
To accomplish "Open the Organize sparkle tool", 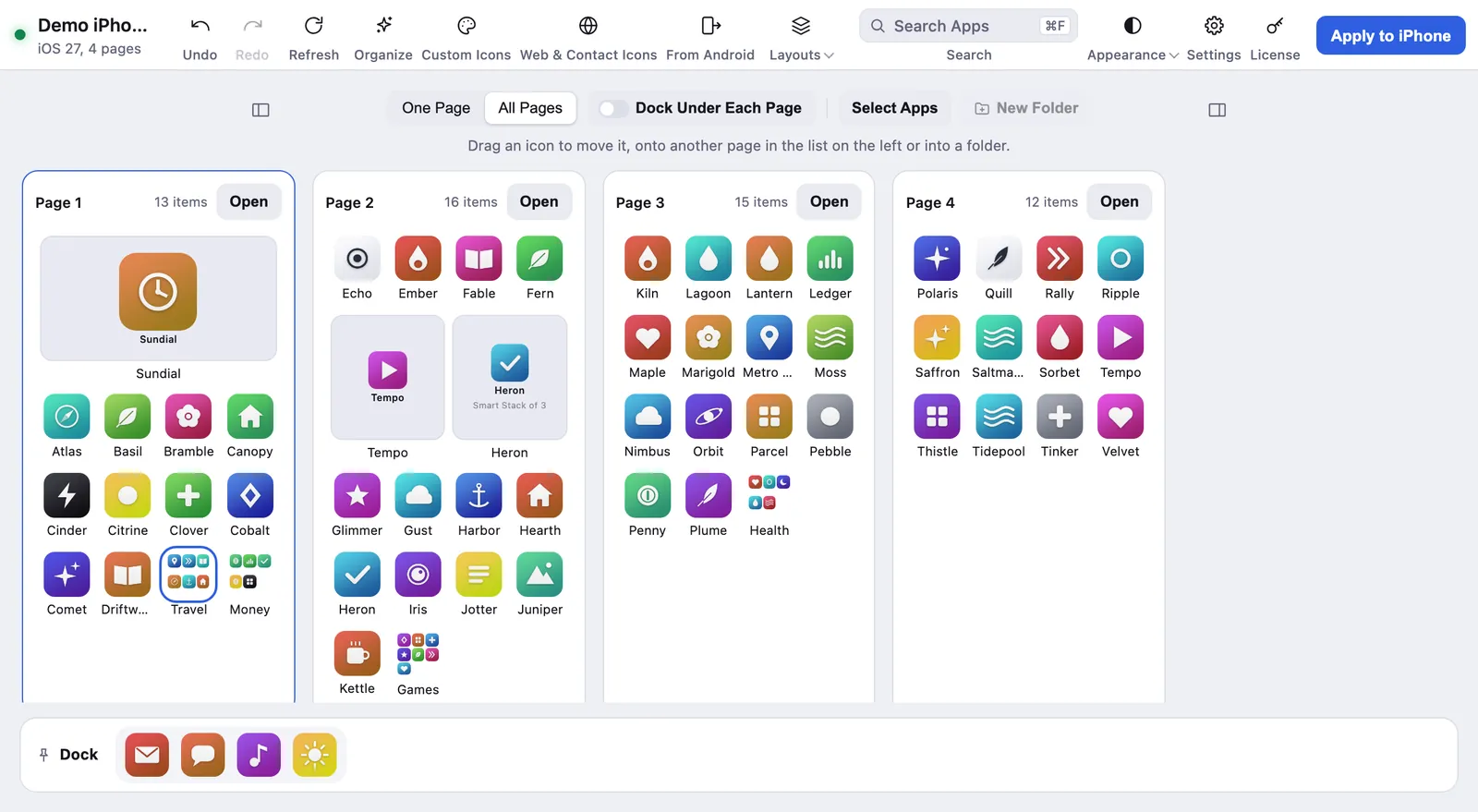I will (383, 26).
